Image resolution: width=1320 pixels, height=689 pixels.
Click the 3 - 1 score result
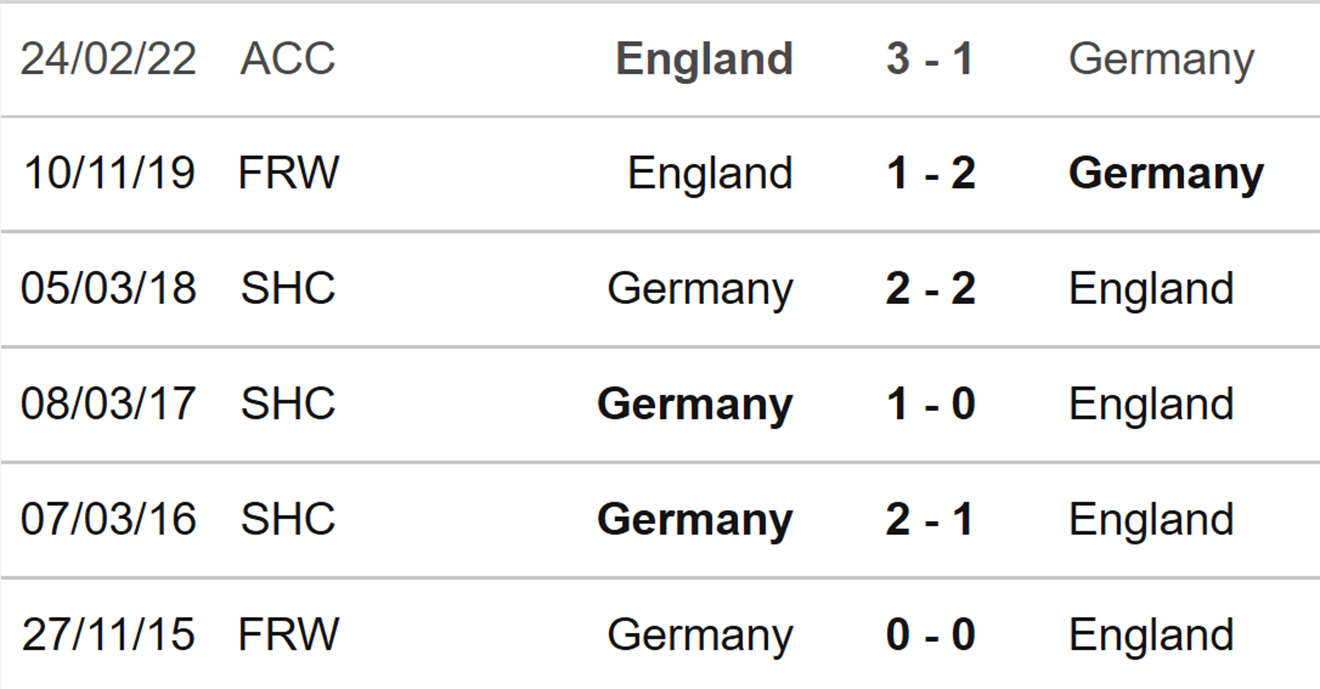click(929, 59)
